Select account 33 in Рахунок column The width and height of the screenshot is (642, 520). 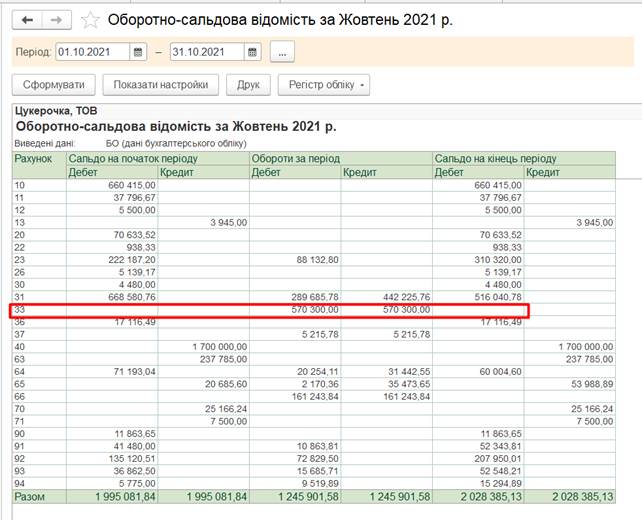click(x=20, y=311)
